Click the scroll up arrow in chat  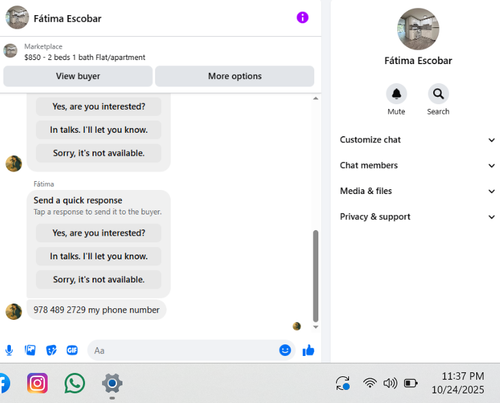point(315,98)
